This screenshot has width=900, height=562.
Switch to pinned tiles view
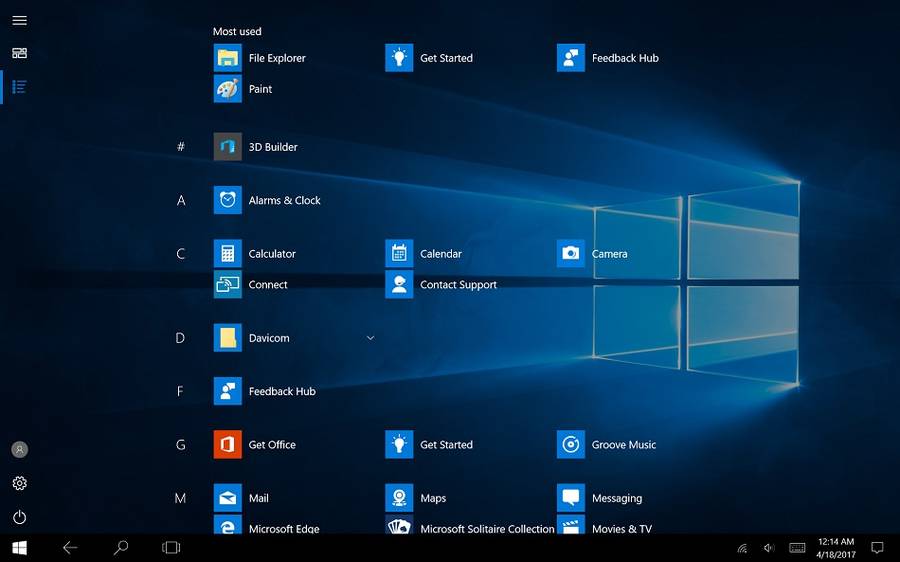[19, 53]
